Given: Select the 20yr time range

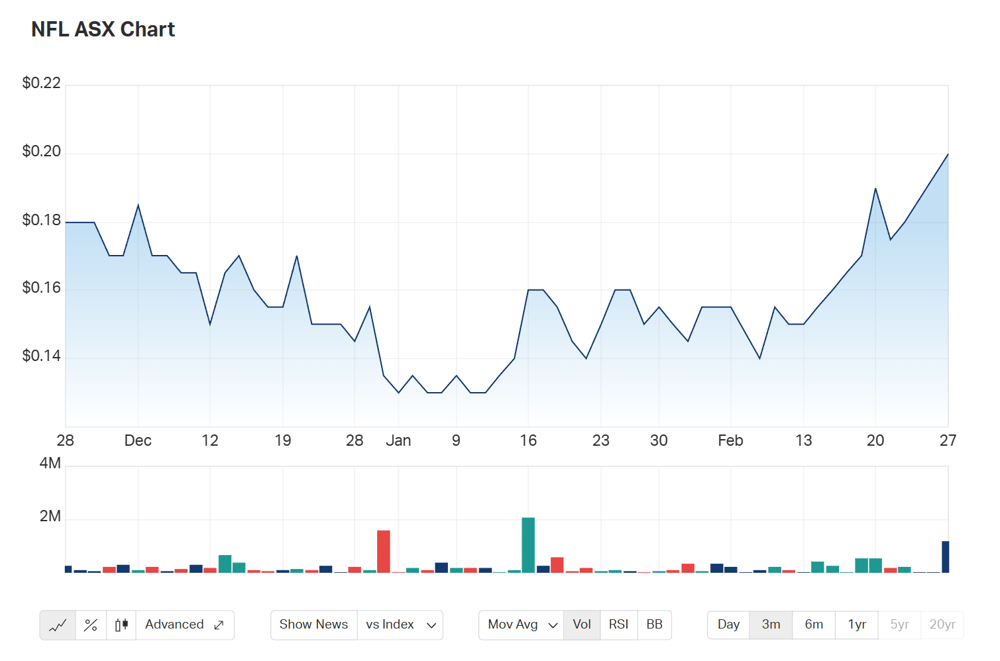Looking at the screenshot, I should [942, 624].
